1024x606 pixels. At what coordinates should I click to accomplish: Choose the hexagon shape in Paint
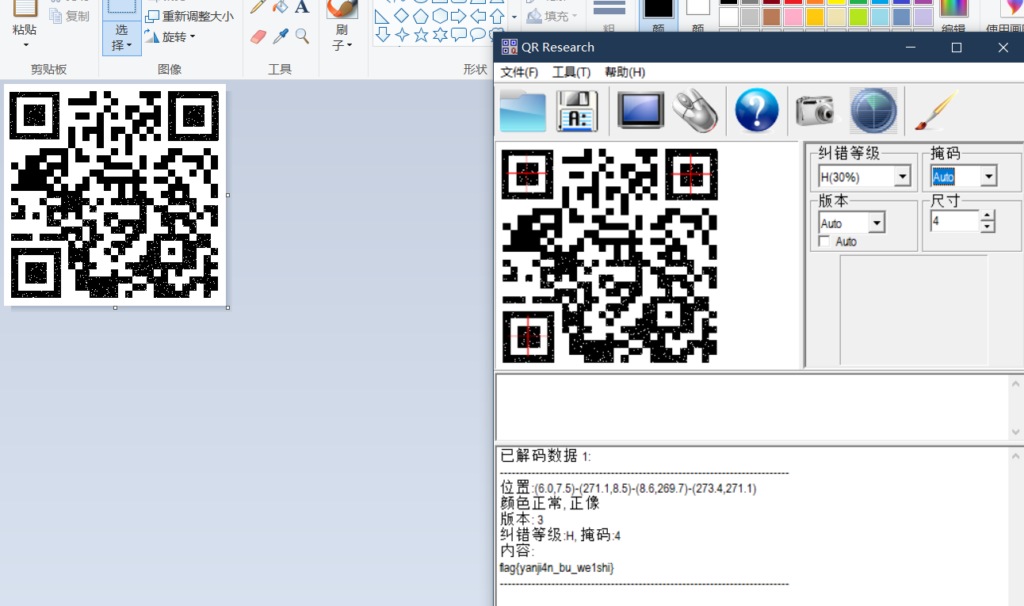point(440,16)
